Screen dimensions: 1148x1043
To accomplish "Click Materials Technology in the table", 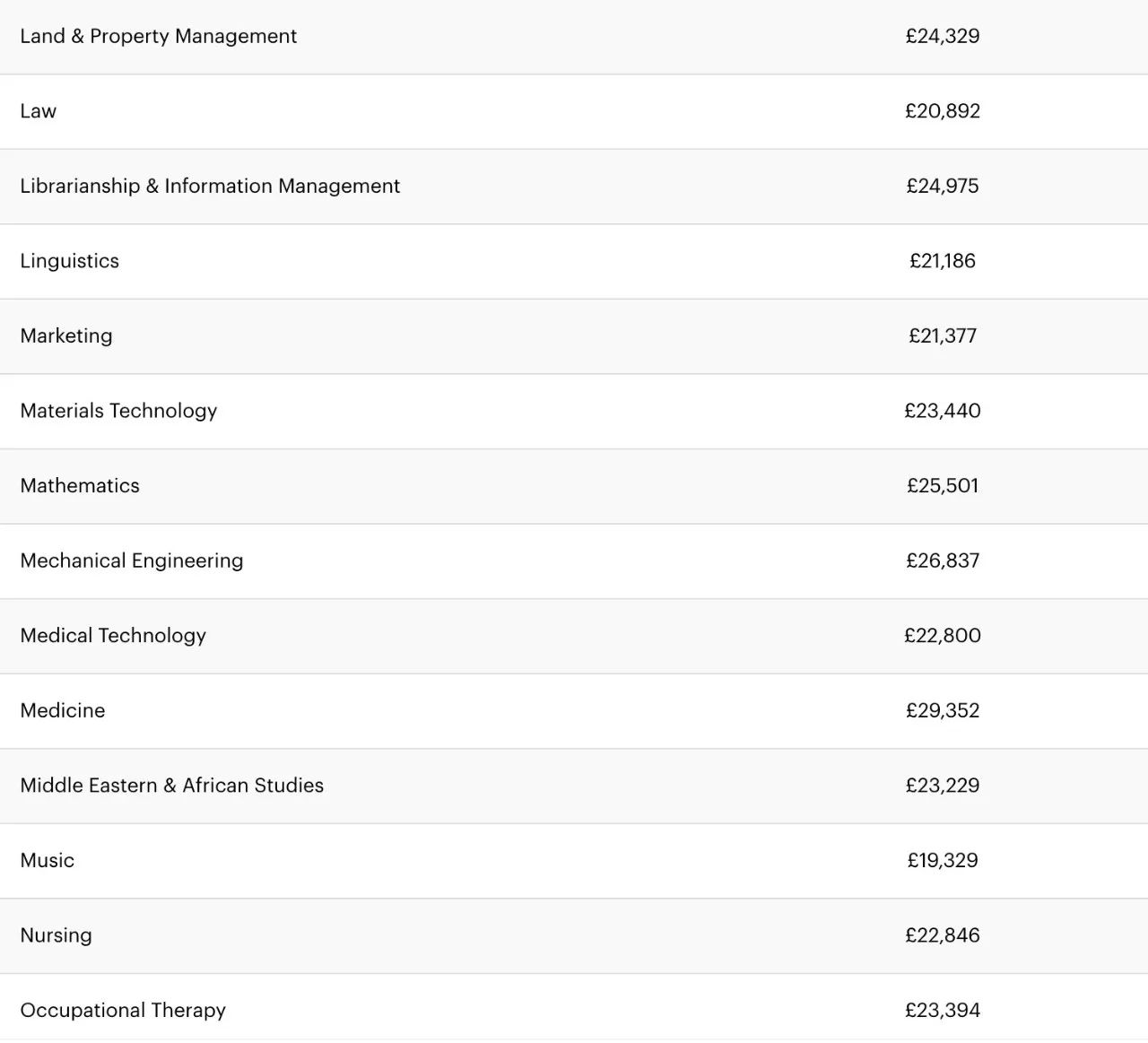I will click(118, 411).
